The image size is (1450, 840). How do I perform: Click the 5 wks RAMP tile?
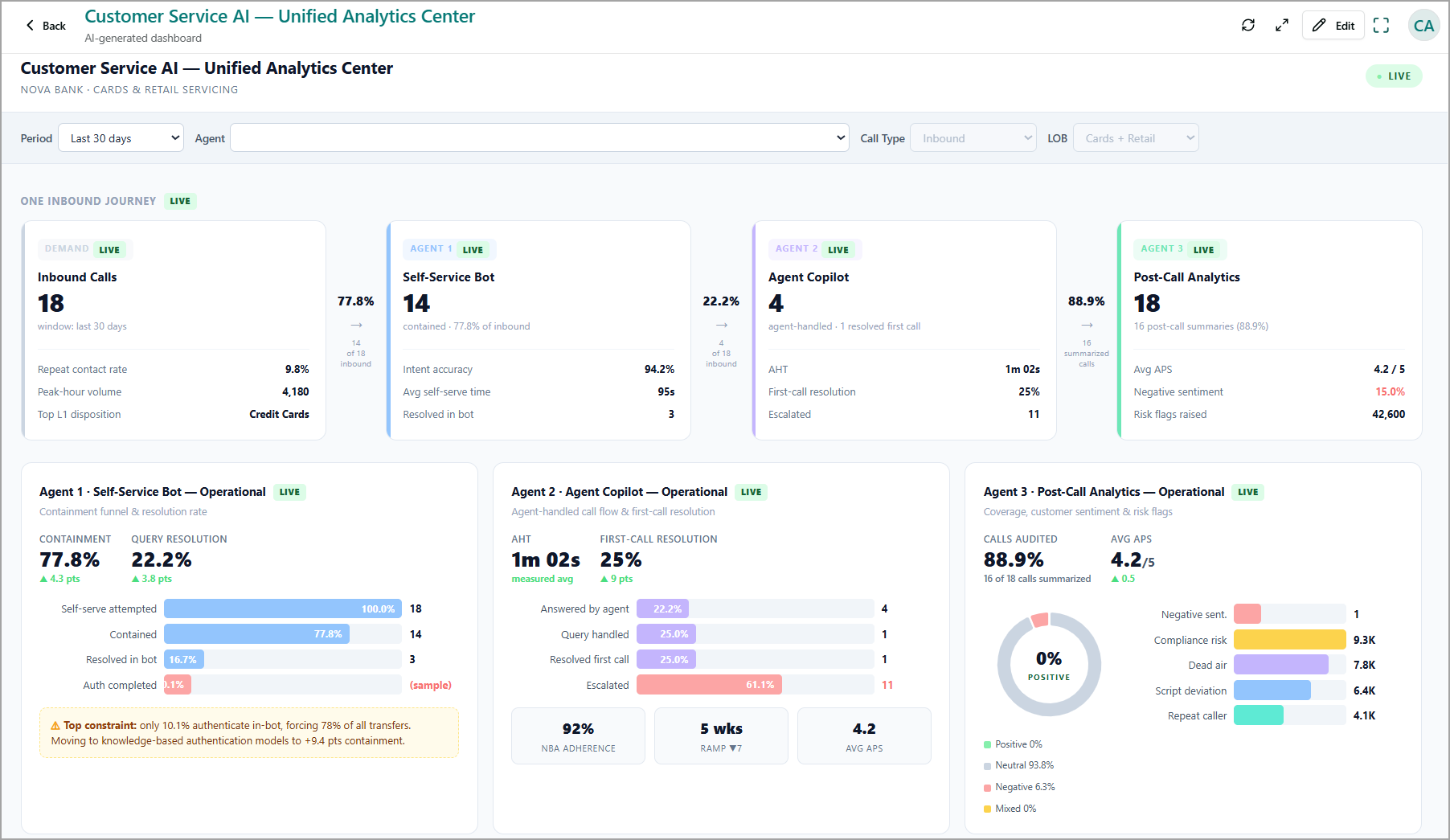coord(721,736)
